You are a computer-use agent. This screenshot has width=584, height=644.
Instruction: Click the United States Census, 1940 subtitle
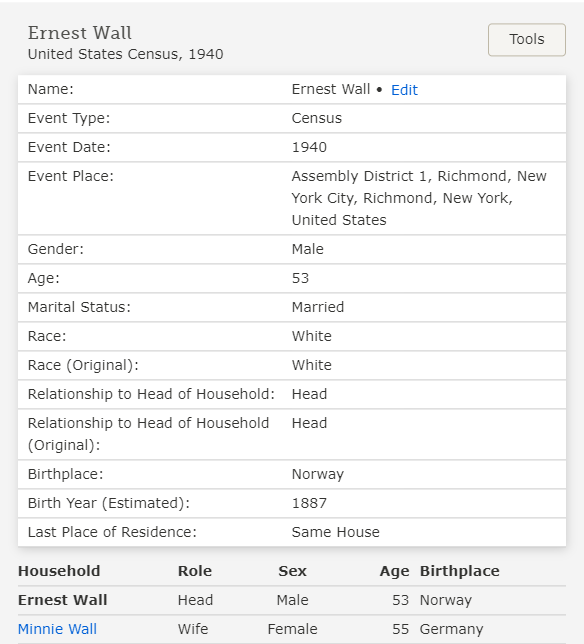pyautogui.click(x=125, y=54)
